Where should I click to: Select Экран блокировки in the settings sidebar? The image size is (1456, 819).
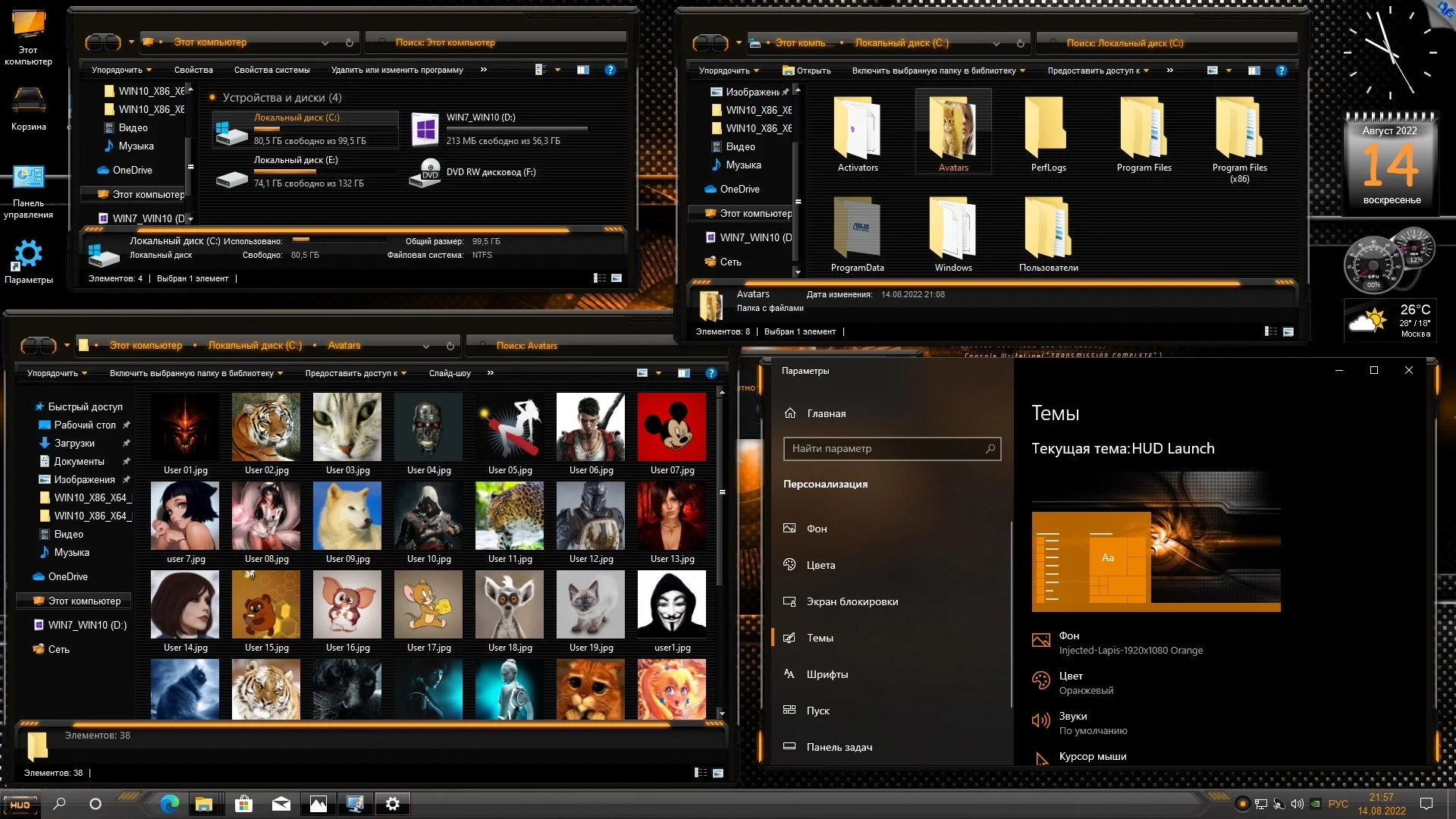(852, 601)
